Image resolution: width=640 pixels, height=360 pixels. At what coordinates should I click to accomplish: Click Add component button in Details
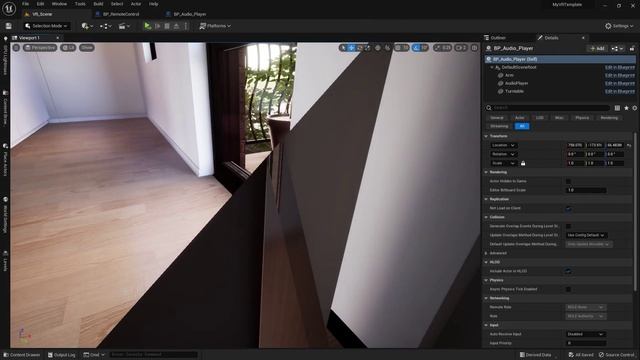coord(597,48)
